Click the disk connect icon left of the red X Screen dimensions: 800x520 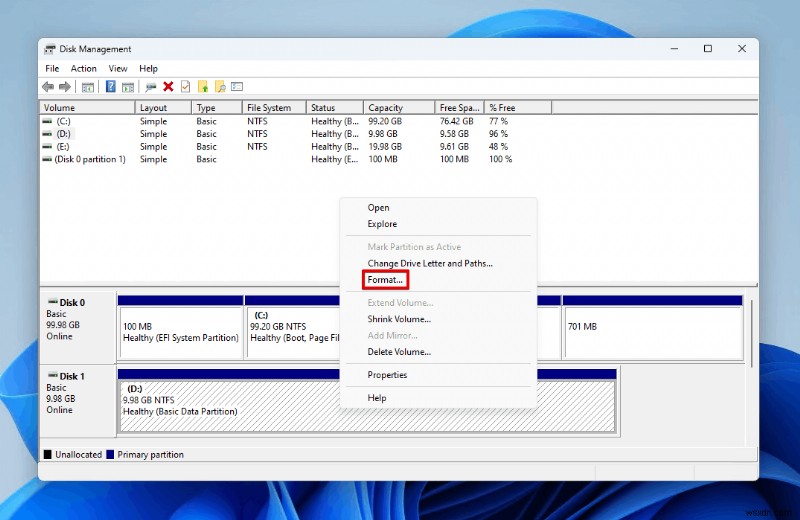pos(151,87)
